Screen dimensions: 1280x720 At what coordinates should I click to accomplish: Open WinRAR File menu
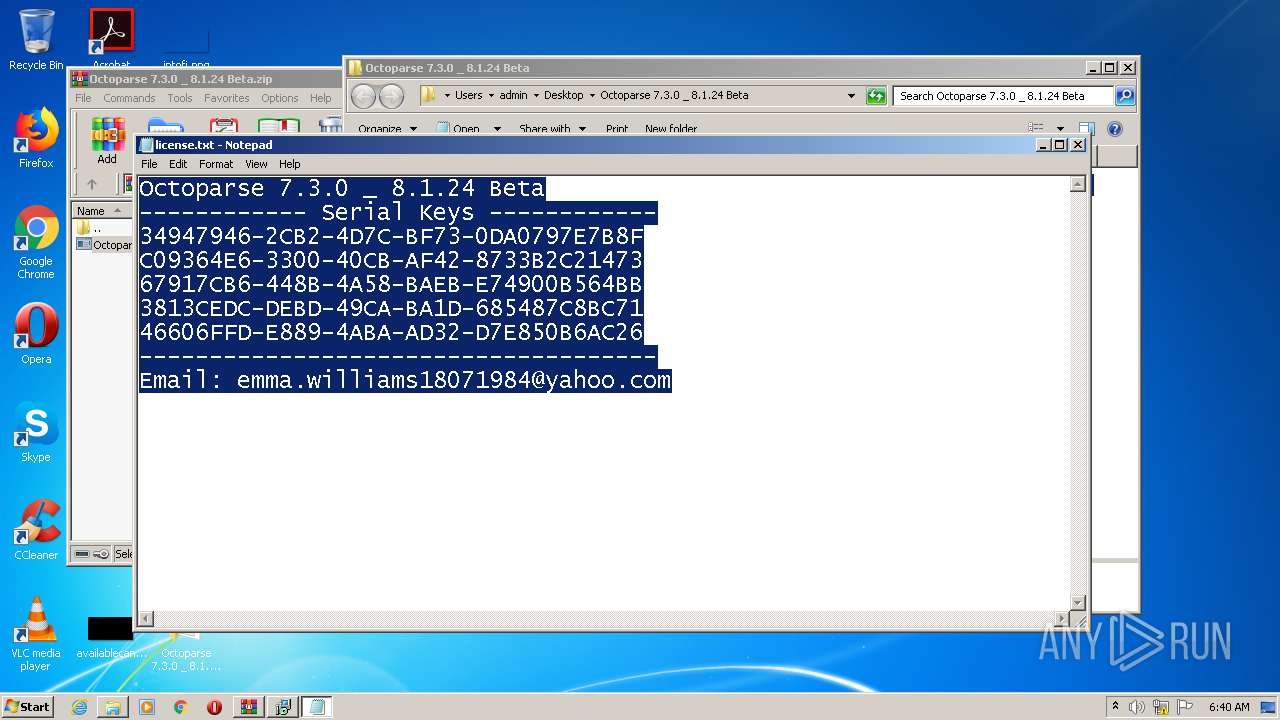click(83, 98)
